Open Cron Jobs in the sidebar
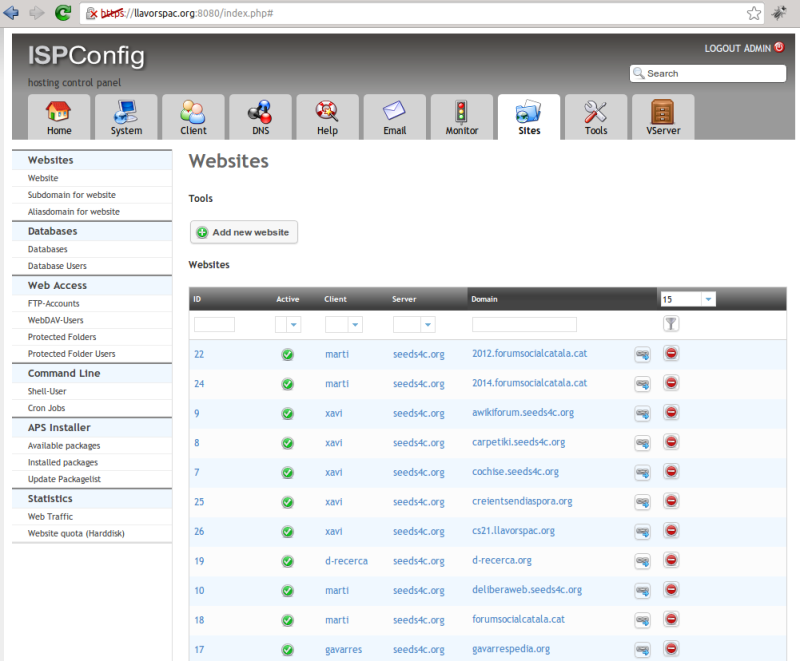Screen dimensions: 800x661 (48, 408)
